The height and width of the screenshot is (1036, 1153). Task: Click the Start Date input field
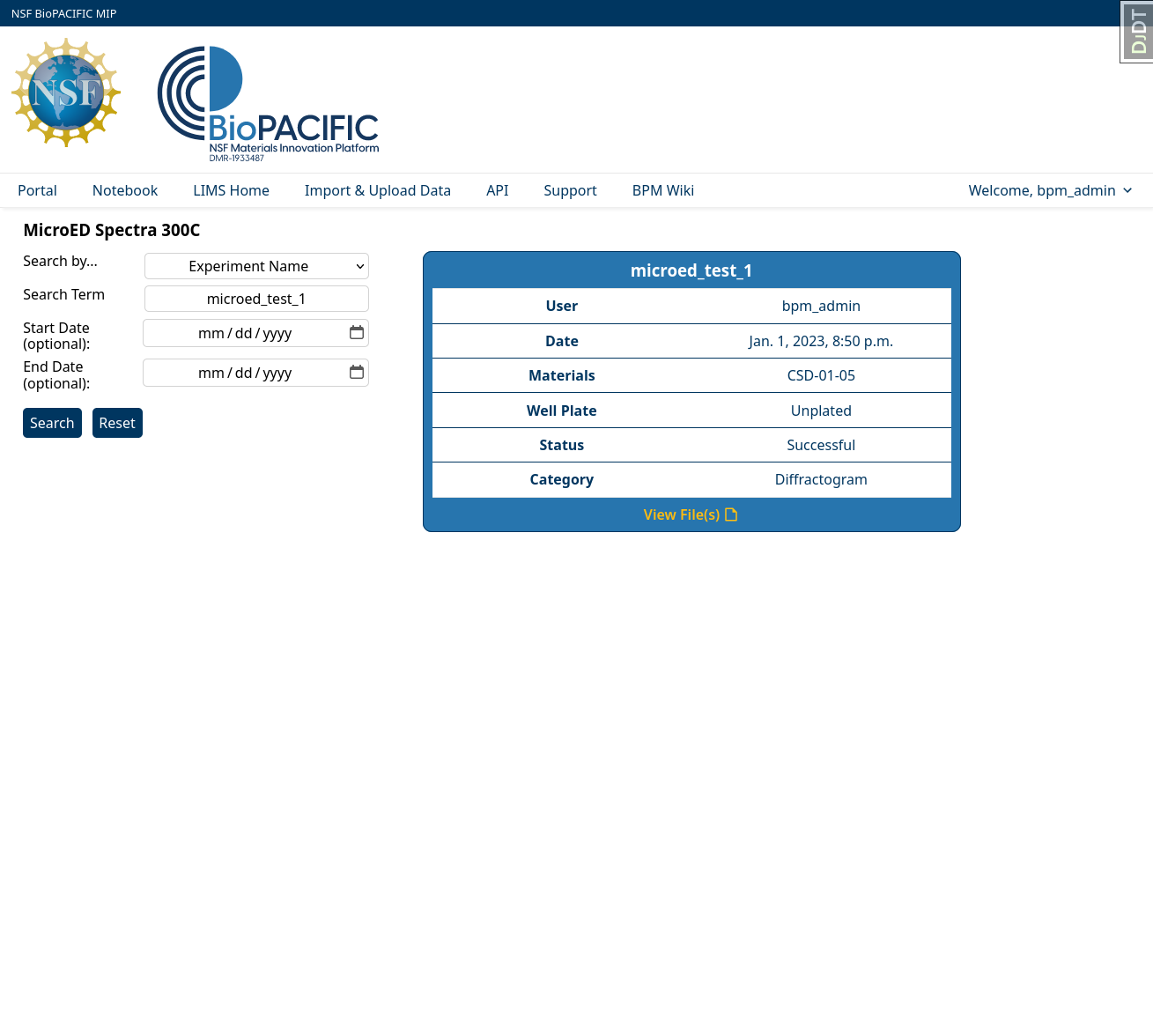(x=247, y=332)
